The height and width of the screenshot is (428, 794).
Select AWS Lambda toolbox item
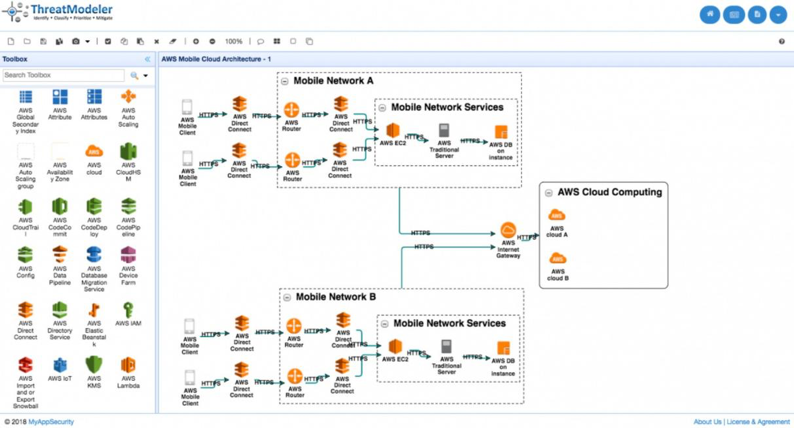128,372
